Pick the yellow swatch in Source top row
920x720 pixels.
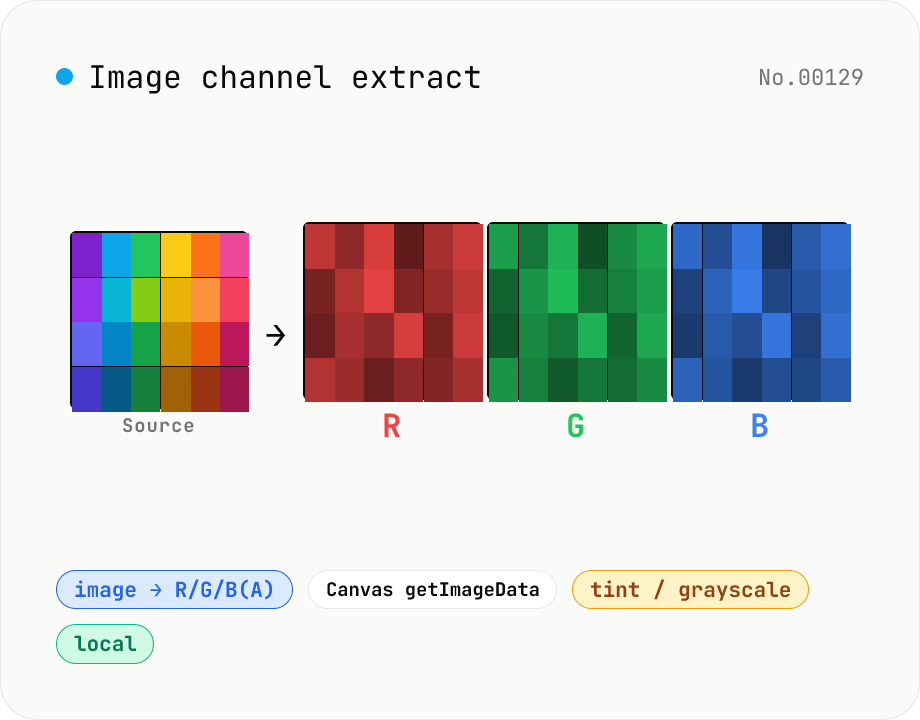pyautogui.click(x=175, y=255)
